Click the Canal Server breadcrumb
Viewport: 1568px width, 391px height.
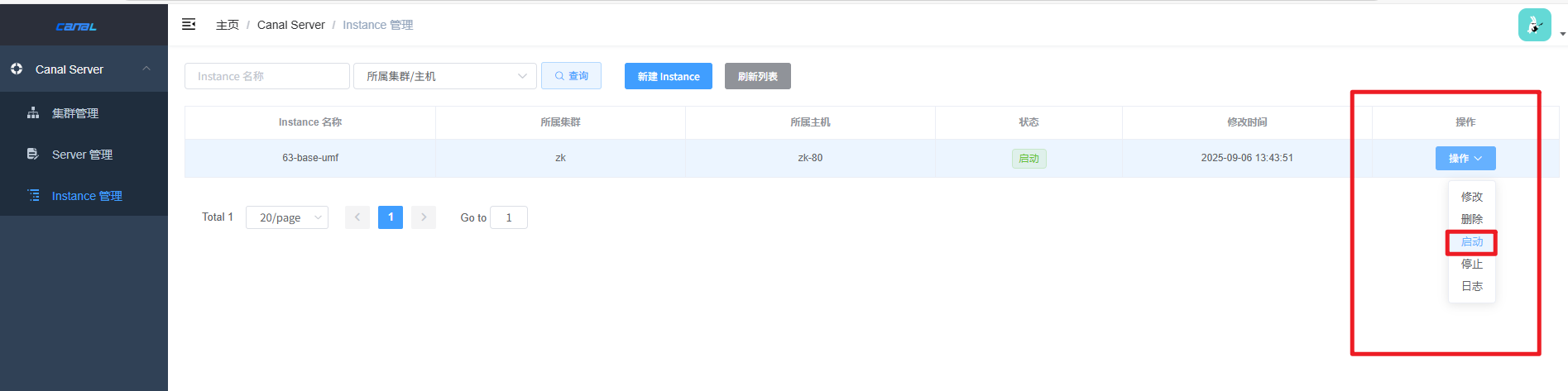(x=291, y=25)
